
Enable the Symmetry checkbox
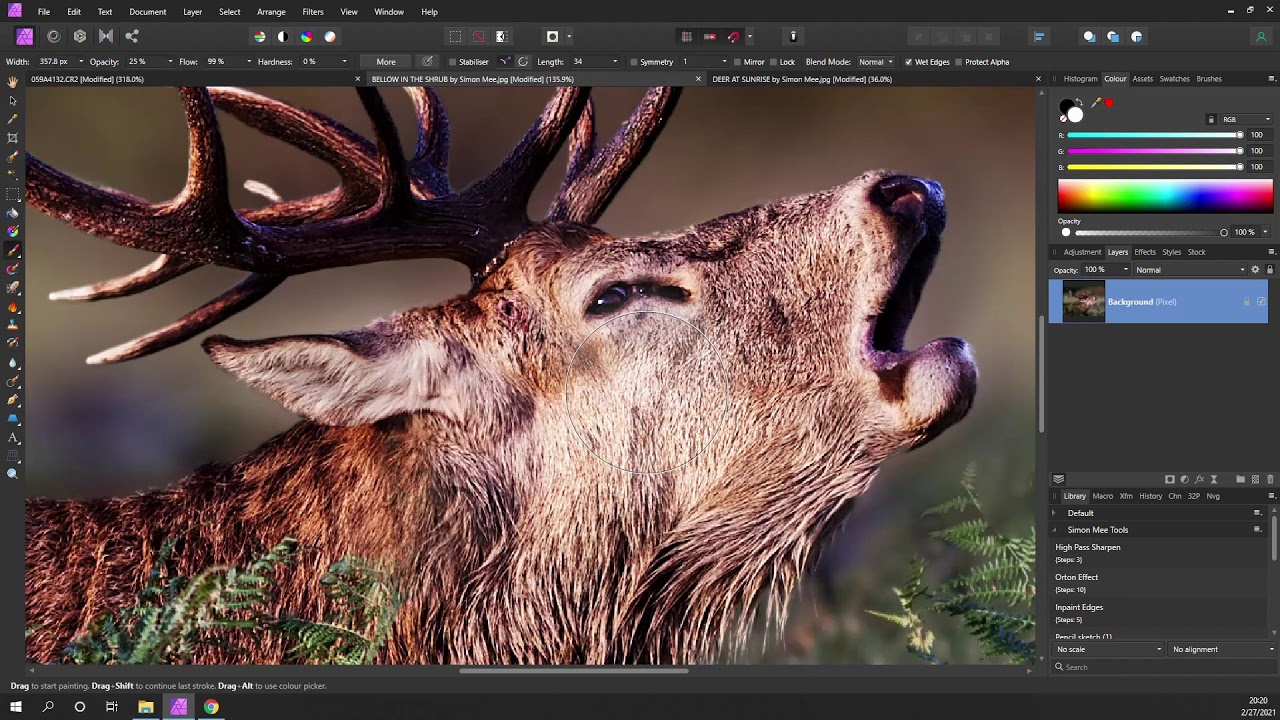(x=633, y=62)
